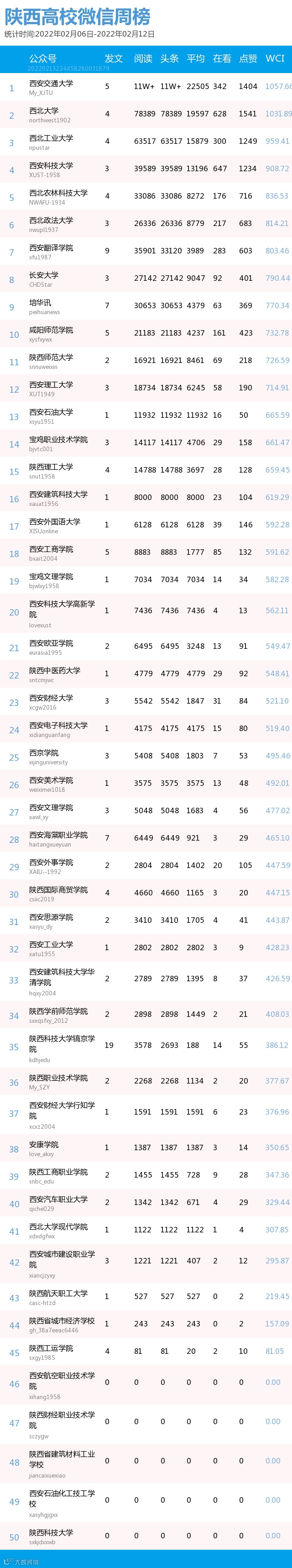Image resolution: width=292 pixels, height=1568 pixels.
Task: Click the 发文 column header
Action: point(114,58)
